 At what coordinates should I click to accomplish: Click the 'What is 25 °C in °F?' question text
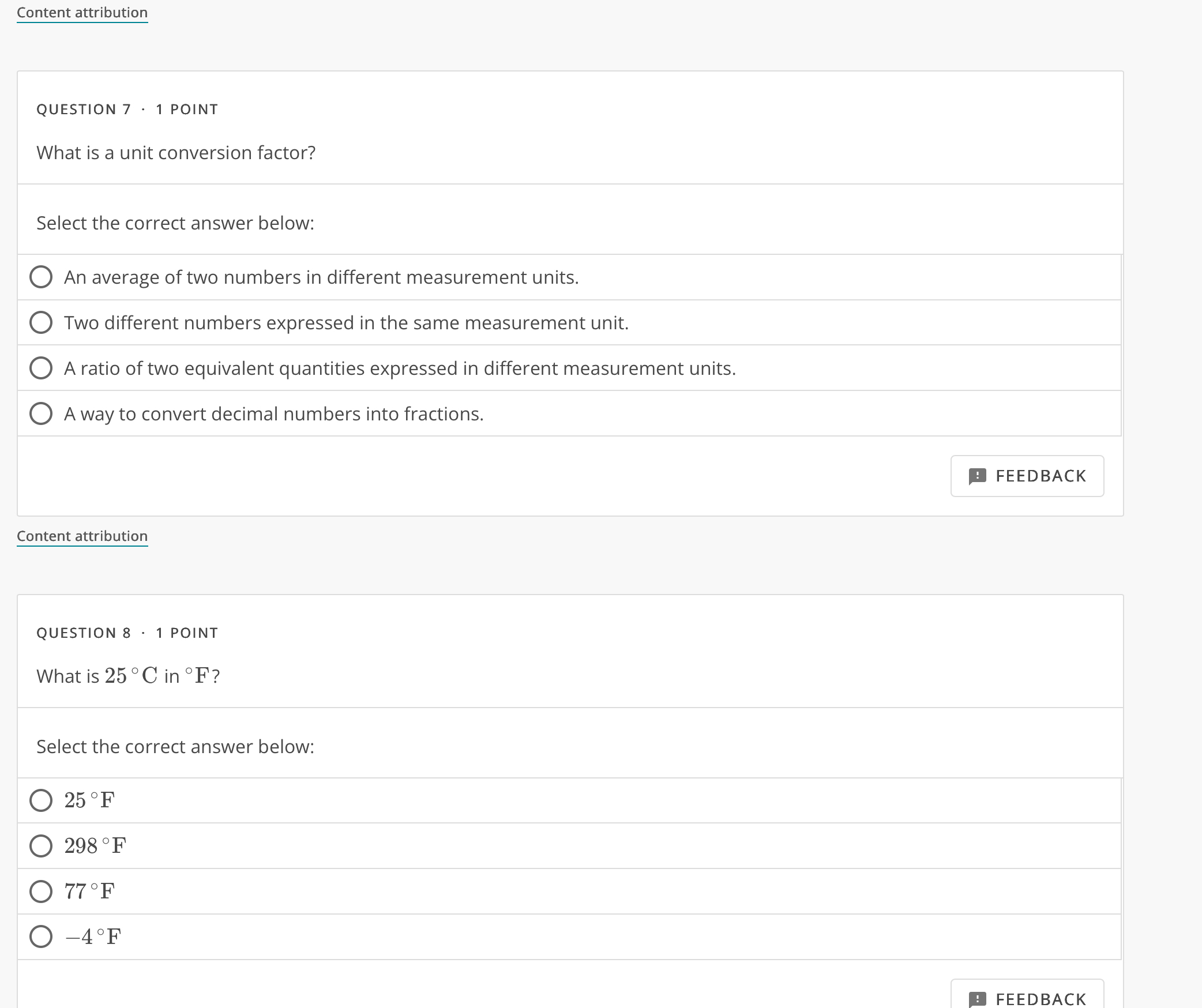click(128, 676)
